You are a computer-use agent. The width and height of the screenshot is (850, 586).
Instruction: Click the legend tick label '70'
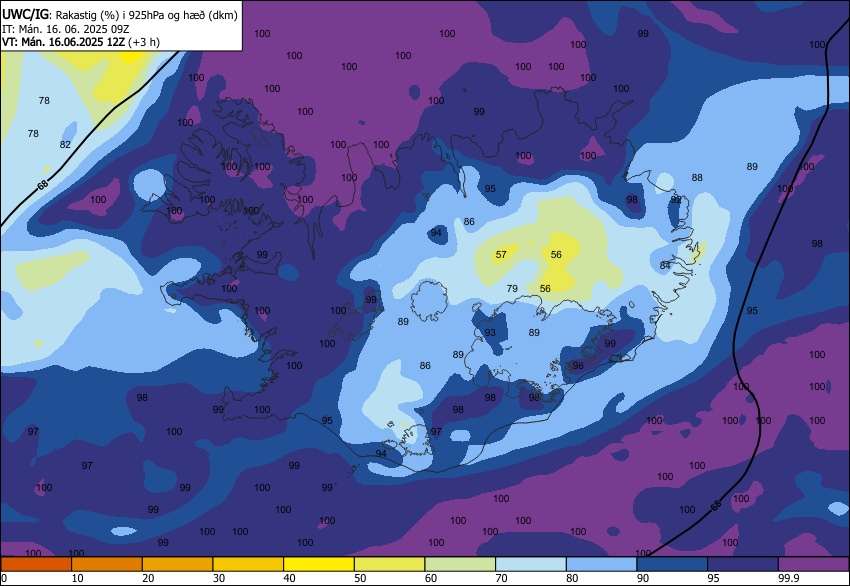click(x=501, y=578)
